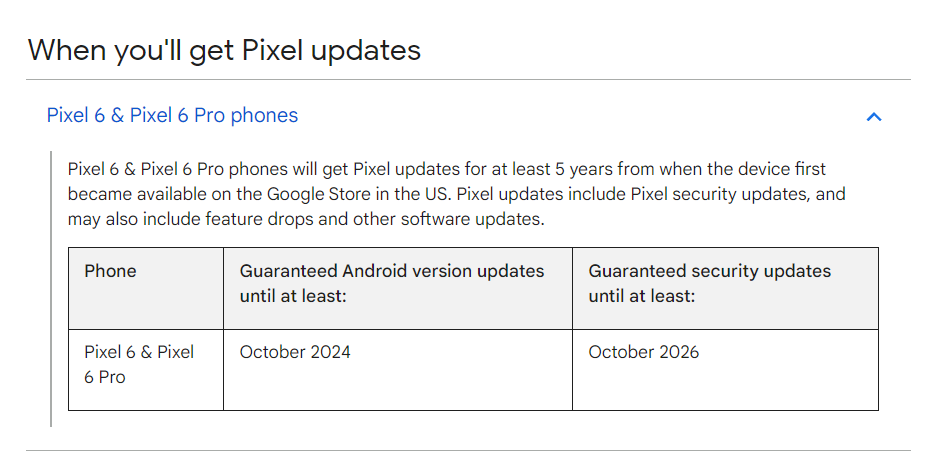The height and width of the screenshot is (469, 940).
Task: Select the Phone column header cell
Action: (x=146, y=288)
